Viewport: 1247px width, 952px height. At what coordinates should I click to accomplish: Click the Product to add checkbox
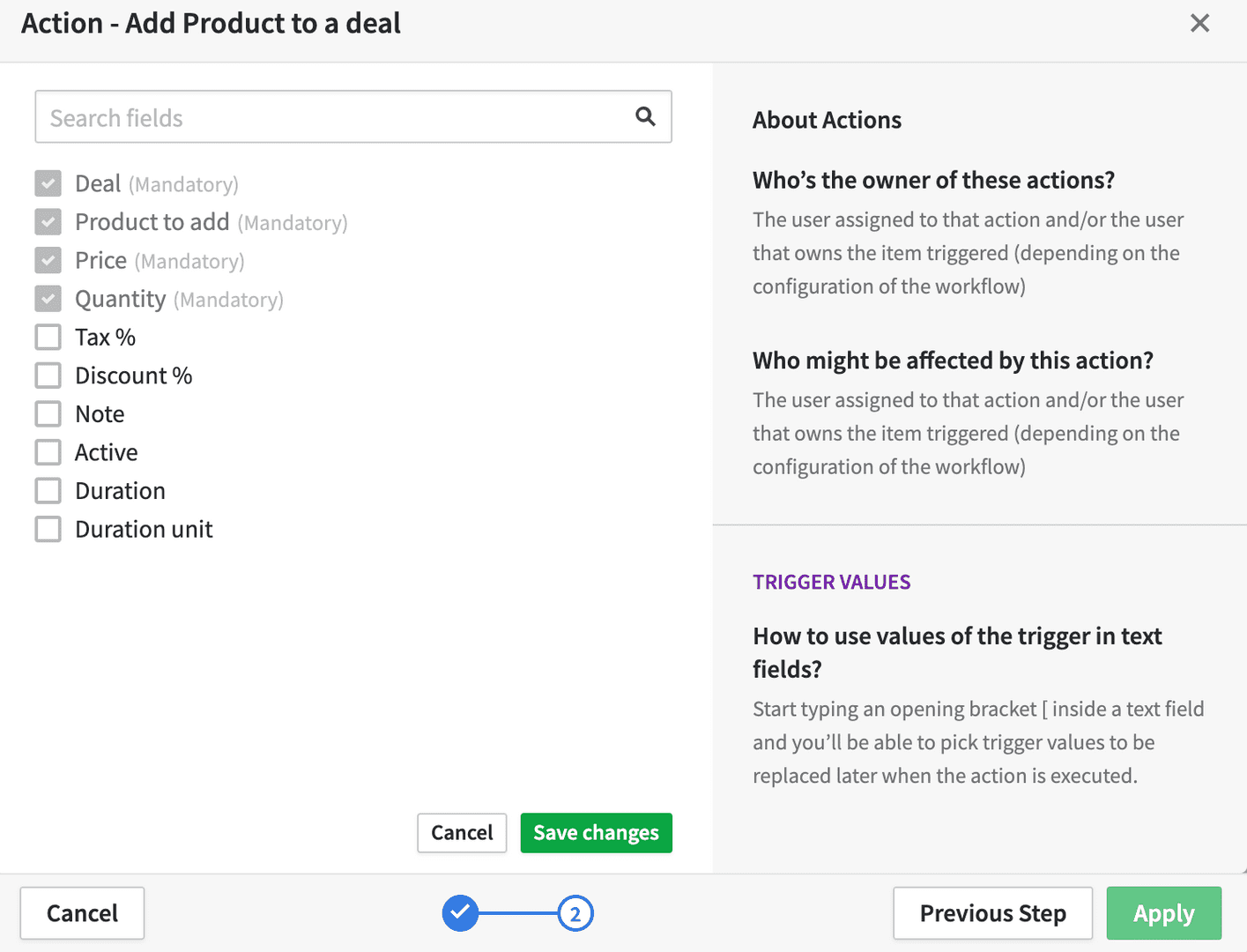[48, 221]
